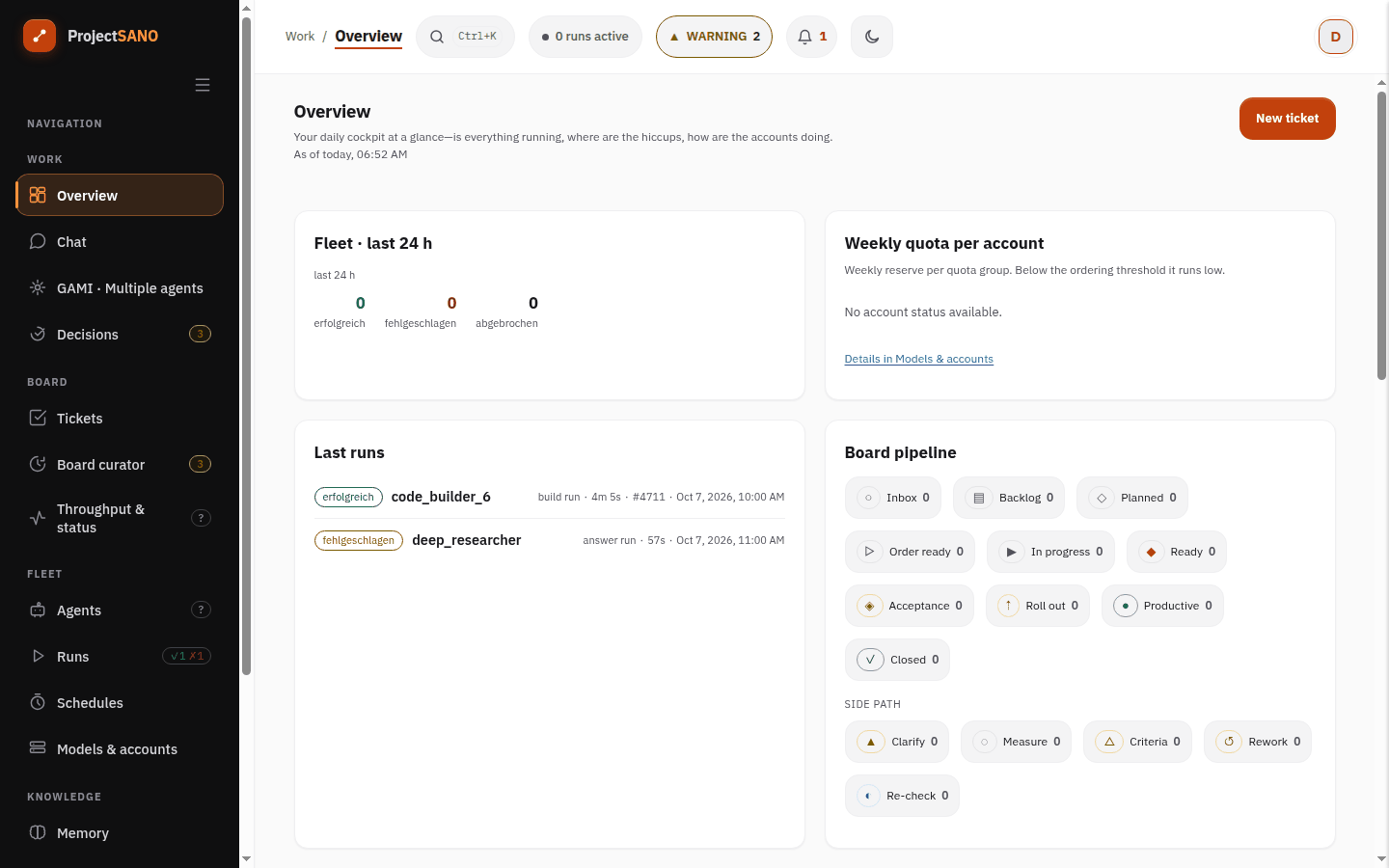Click the Throughput & status pulse icon

coord(38,518)
